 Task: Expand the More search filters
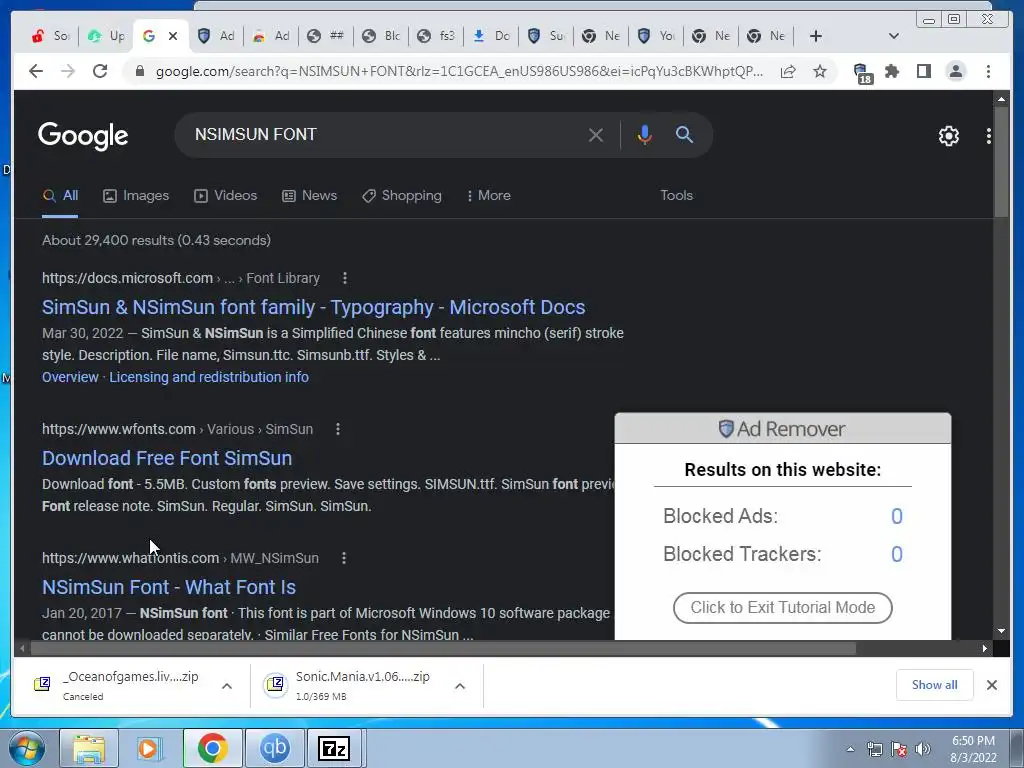pyautogui.click(x=488, y=195)
